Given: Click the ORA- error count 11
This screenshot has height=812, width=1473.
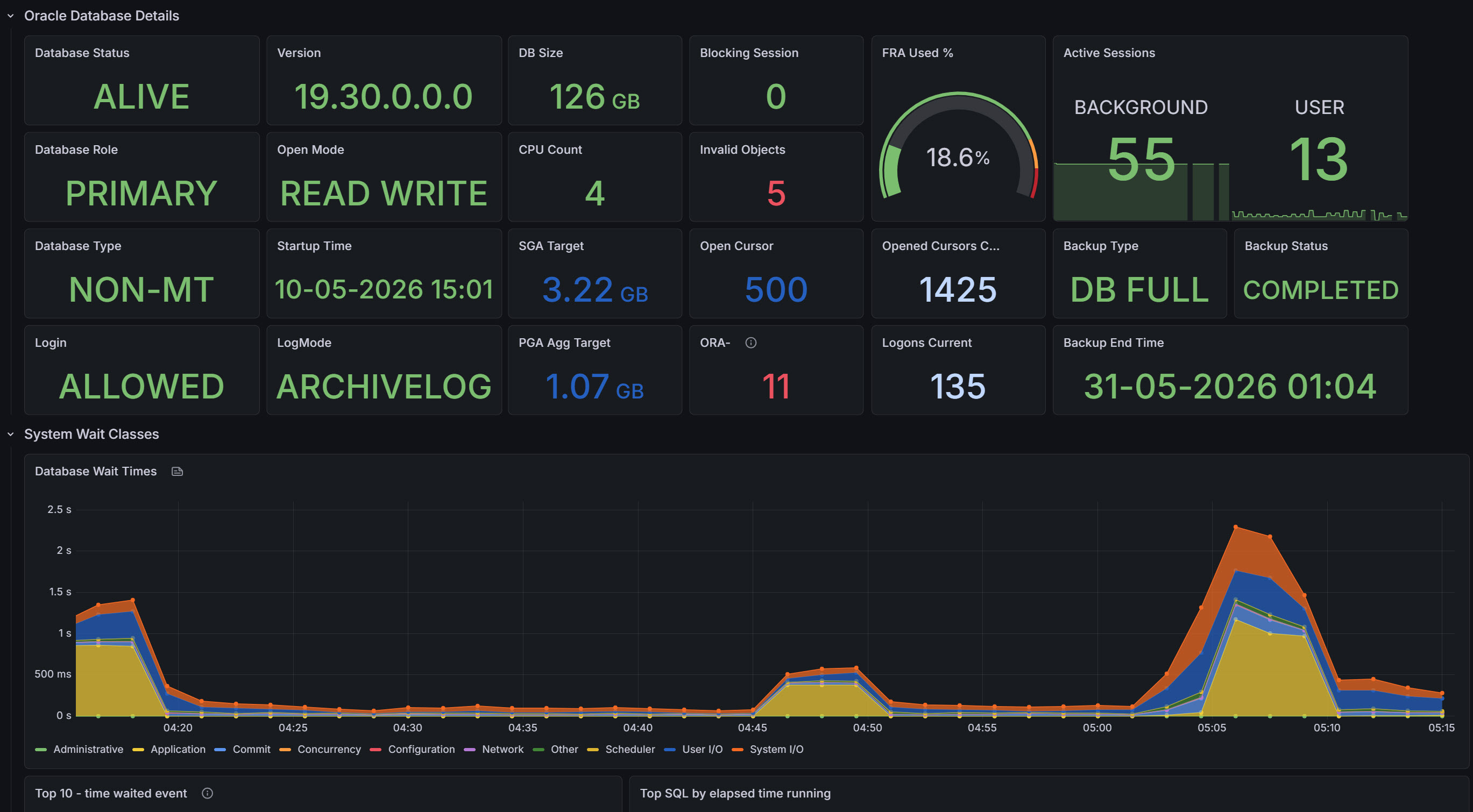Looking at the screenshot, I should pos(776,386).
